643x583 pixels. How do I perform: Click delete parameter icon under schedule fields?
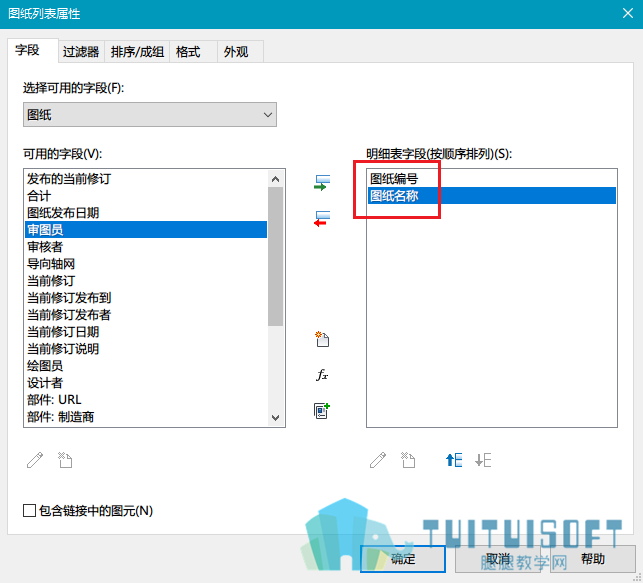[x=408, y=460]
